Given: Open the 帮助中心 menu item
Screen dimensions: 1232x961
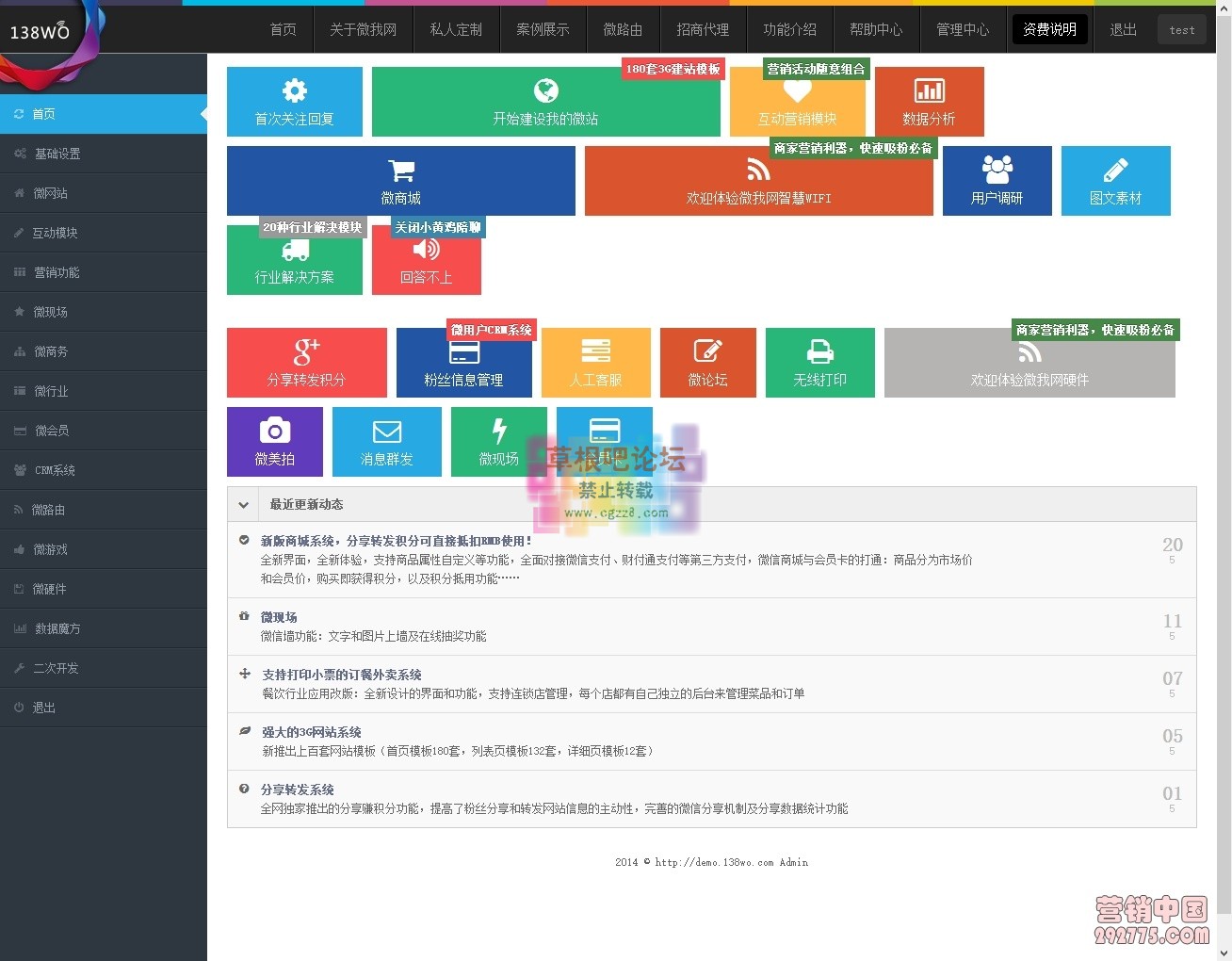Looking at the screenshot, I should (876, 29).
